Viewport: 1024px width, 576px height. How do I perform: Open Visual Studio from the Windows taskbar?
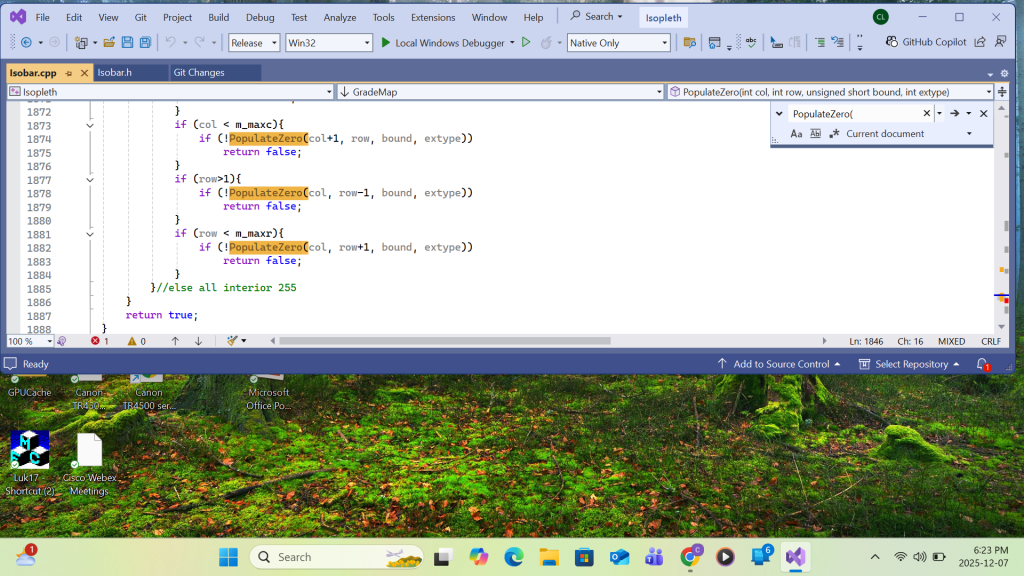pyautogui.click(x=795, y=557)
